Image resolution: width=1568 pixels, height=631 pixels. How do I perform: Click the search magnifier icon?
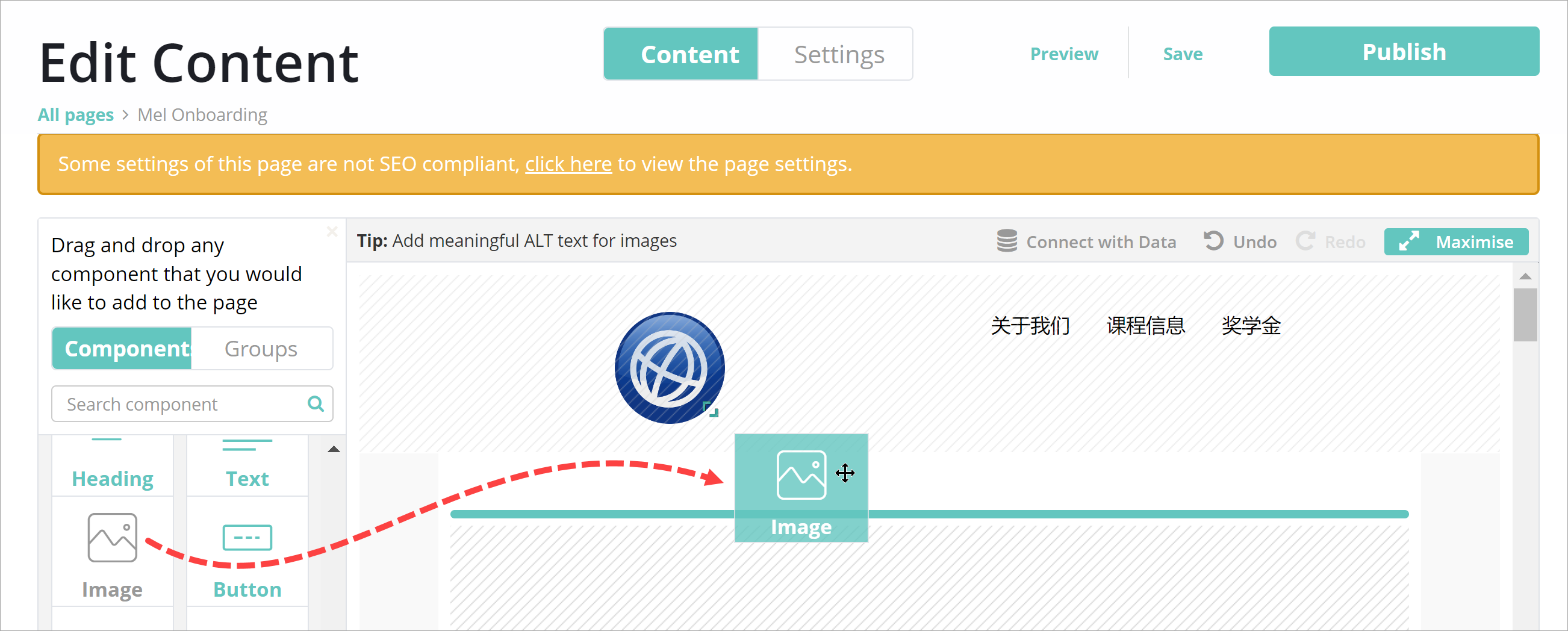pos(316,403)
